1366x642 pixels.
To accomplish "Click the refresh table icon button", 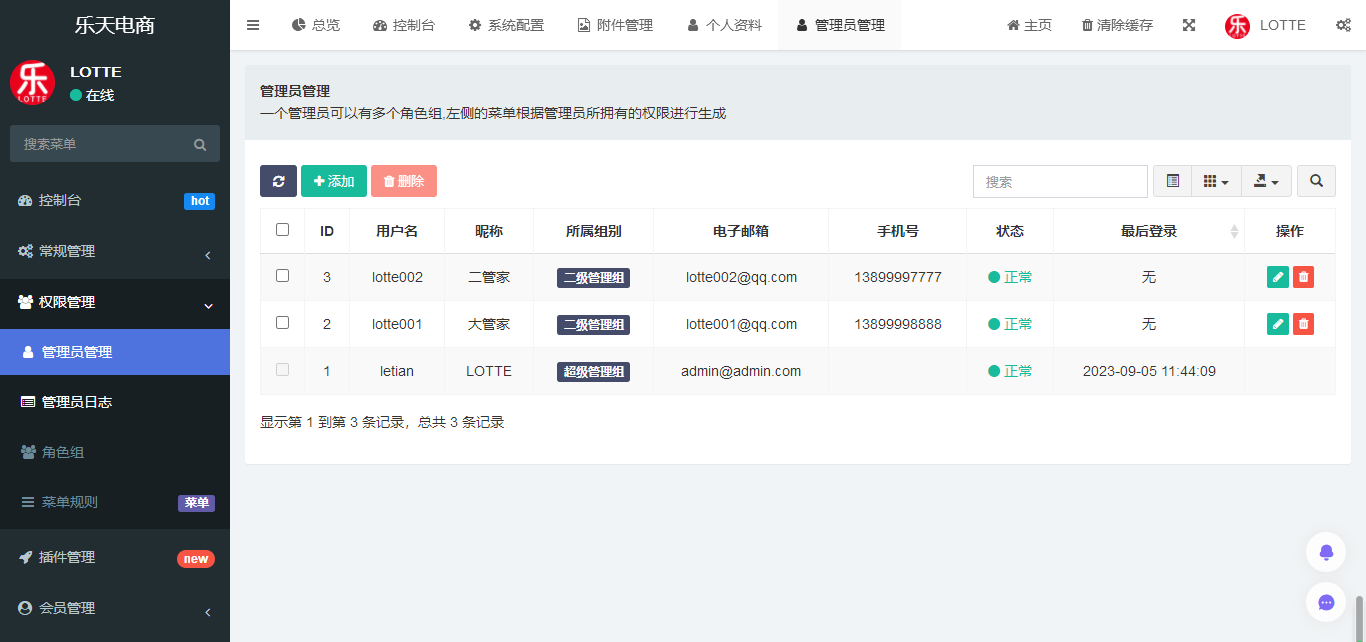I will [278, 181].
